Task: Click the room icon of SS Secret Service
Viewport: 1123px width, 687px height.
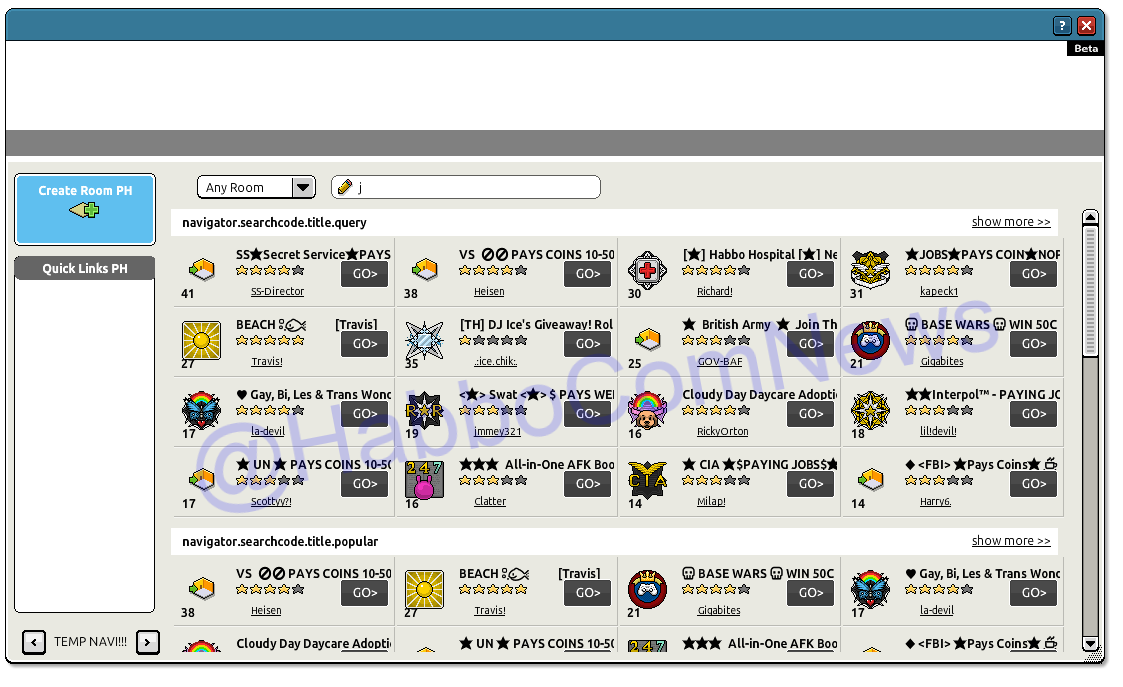Action: 202,269
